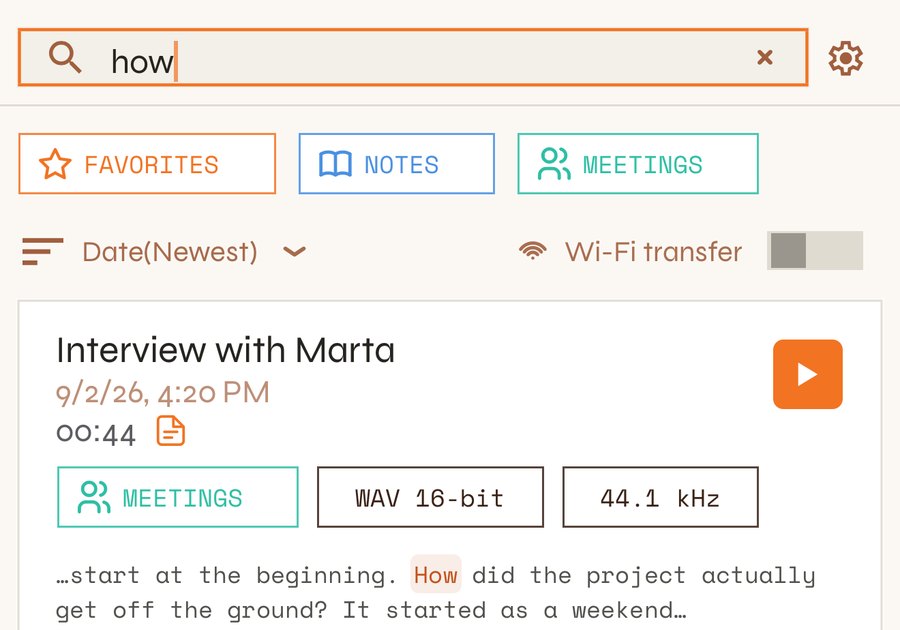900x630 pixels.
Task: Click the Meetings tag on Marta recording
Action: [178, 497]
